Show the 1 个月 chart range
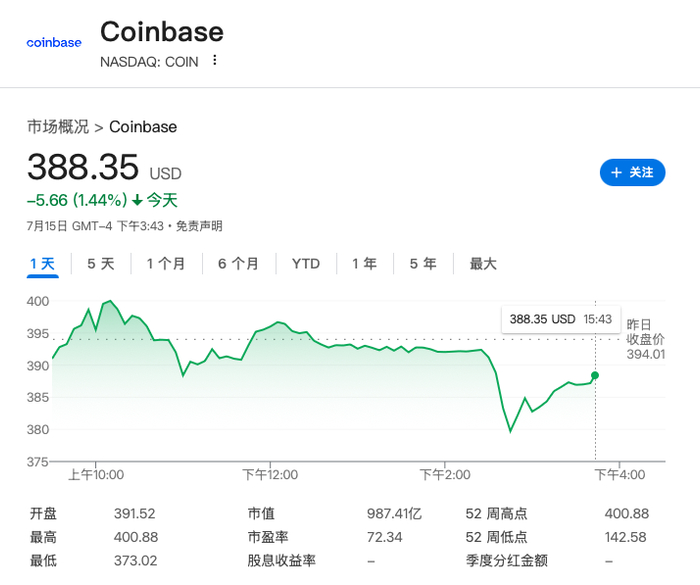Image resolution: width=700 pixels, height=585 pixels. (x=166, y=264)
